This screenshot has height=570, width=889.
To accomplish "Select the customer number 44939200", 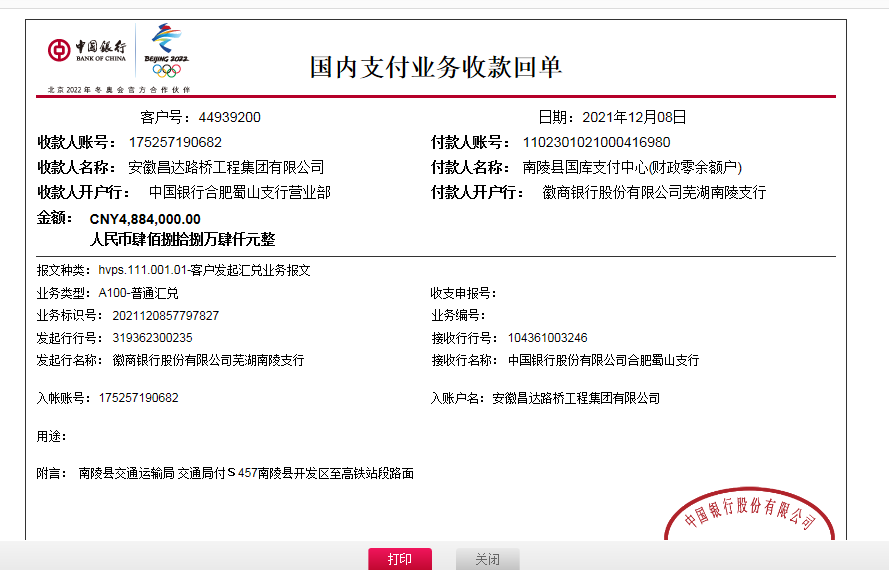I will coord(229,117).
